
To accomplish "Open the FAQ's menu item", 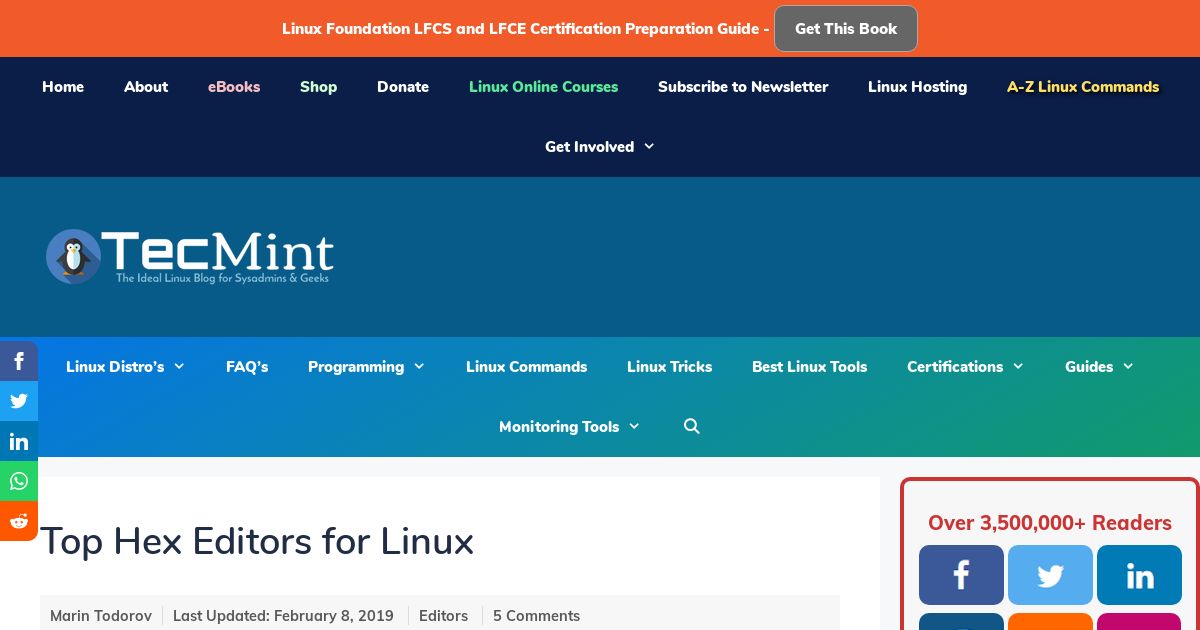I will (247, 367).
